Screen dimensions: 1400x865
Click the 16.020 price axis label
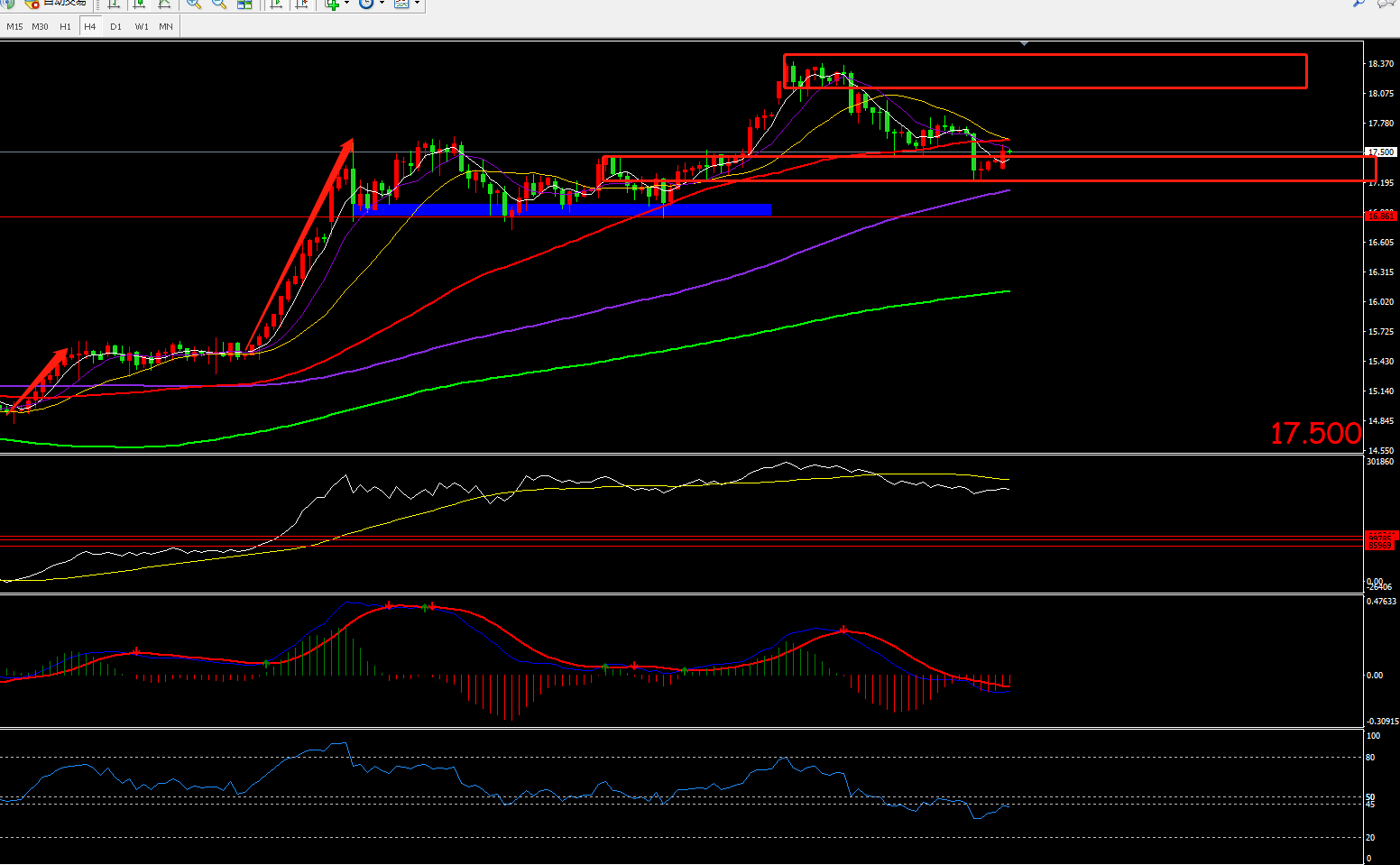pos(1380,302)
